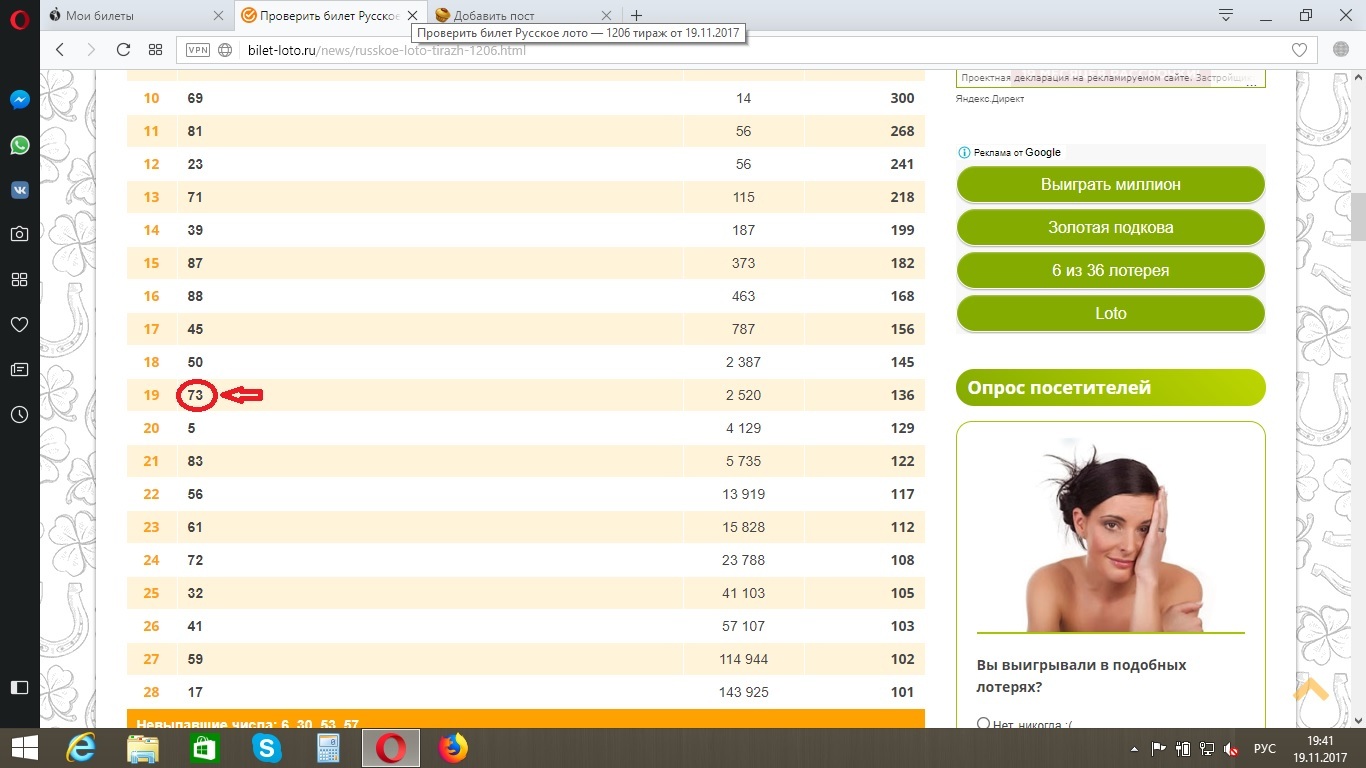Open Facebook Messenger in the Opera sidebar
1366x768 pixels.
tap(19, 100)
